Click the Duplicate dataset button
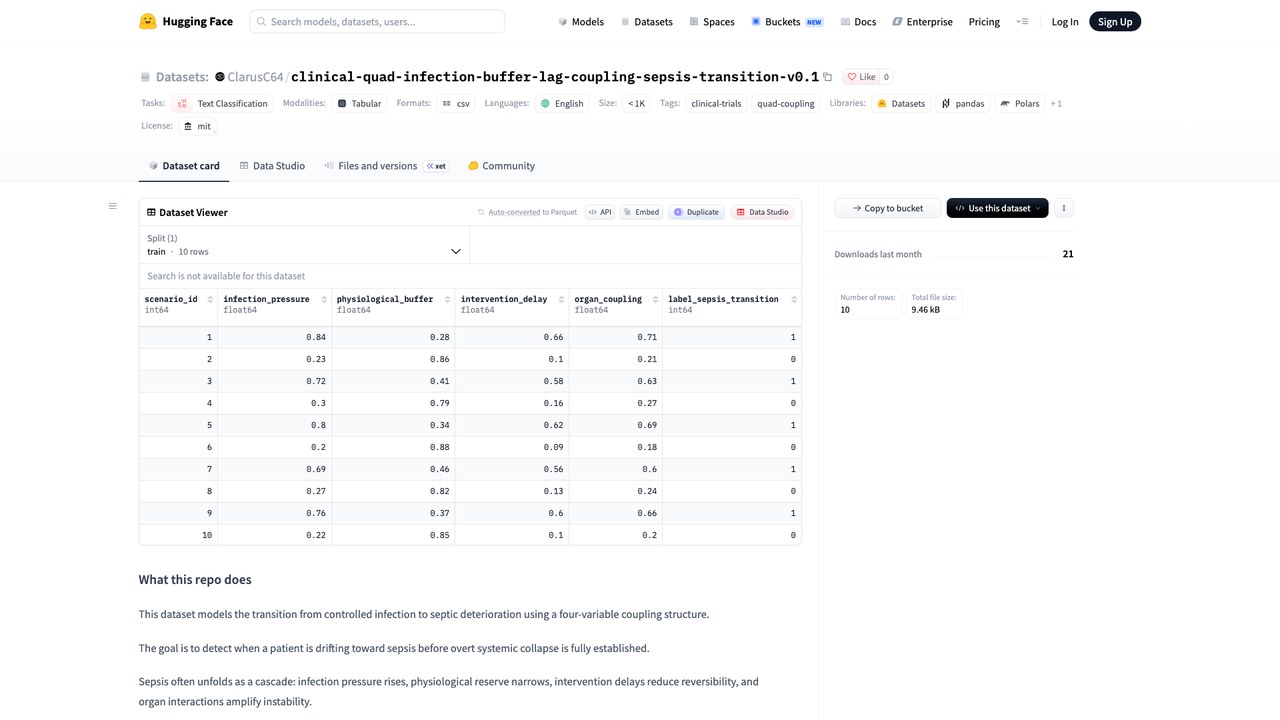 pyautogui.click(x=696, y=212)
